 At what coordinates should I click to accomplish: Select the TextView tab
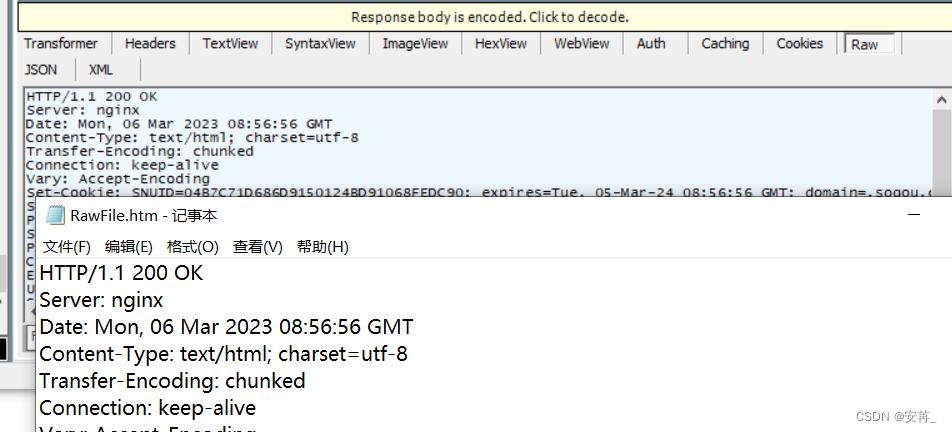230,44
